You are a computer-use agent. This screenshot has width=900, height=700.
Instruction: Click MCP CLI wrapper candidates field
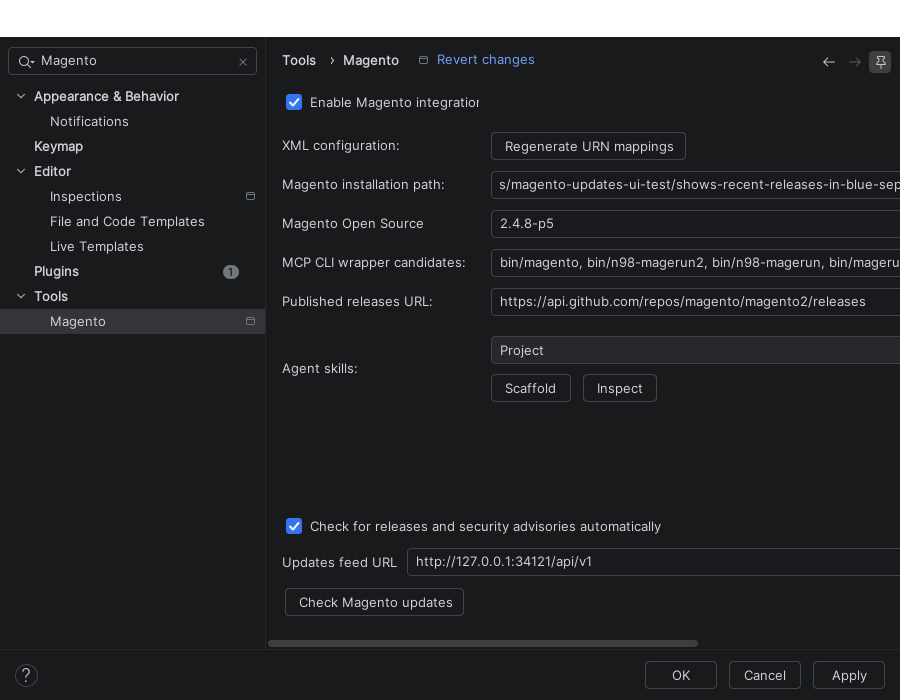695,263
